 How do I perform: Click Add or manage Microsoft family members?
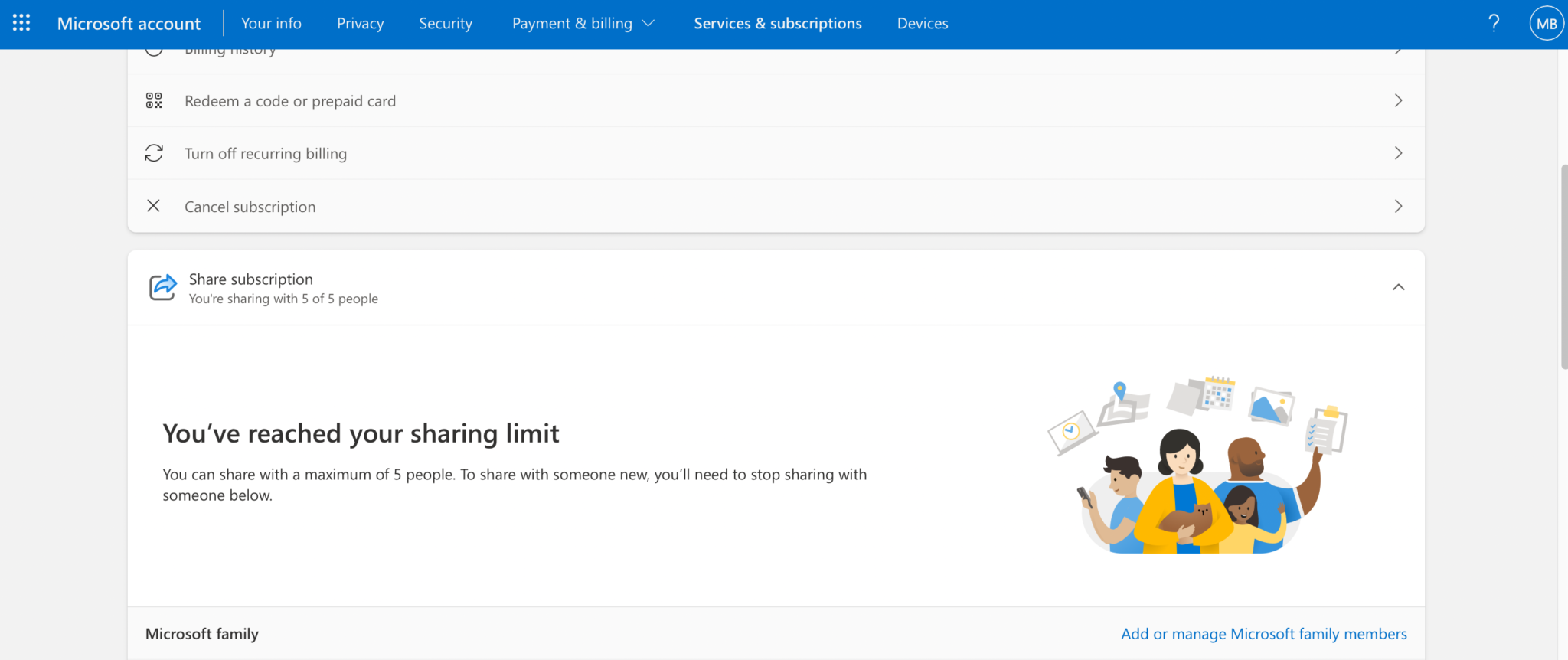(x=1264, y=634)
